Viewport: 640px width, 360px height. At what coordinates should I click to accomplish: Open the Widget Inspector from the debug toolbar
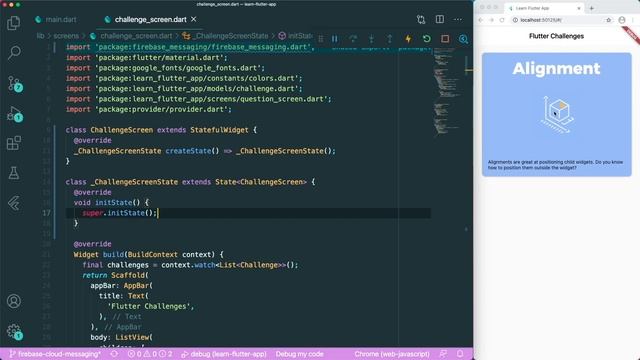tap(463, 39)
